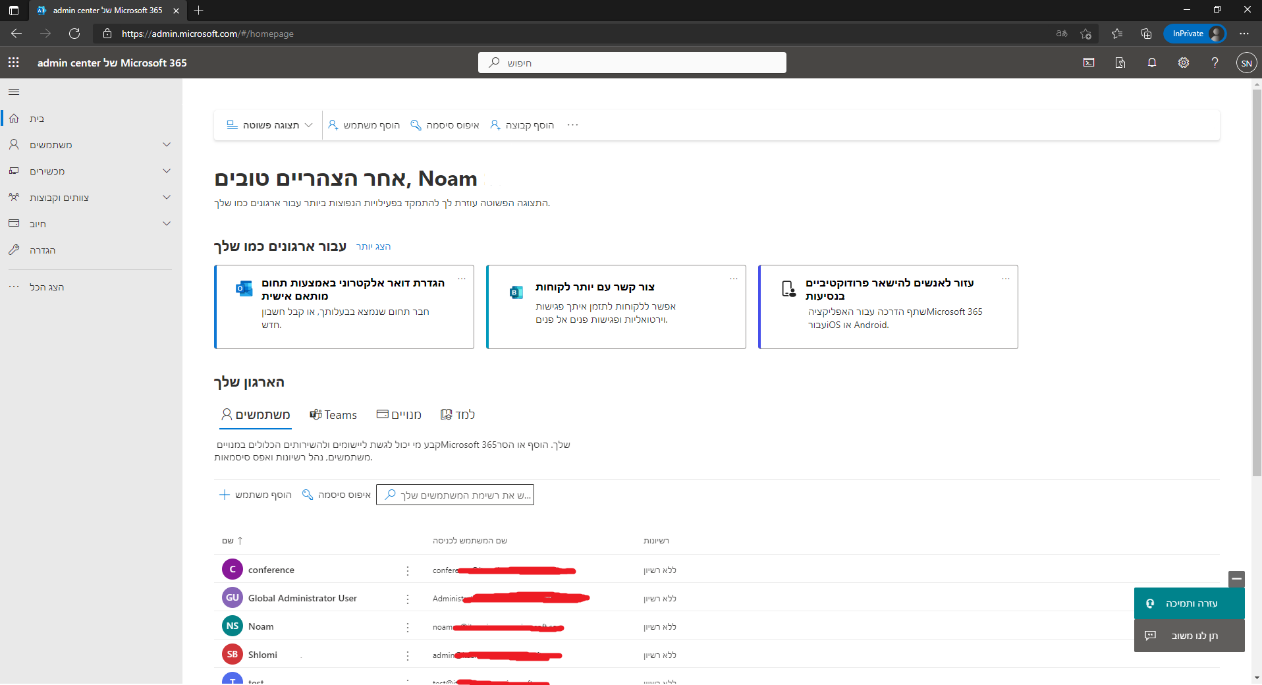The height and width of the screenshot is (685, 1262).
Task: Click the users list search field
Action: point(455,495)
